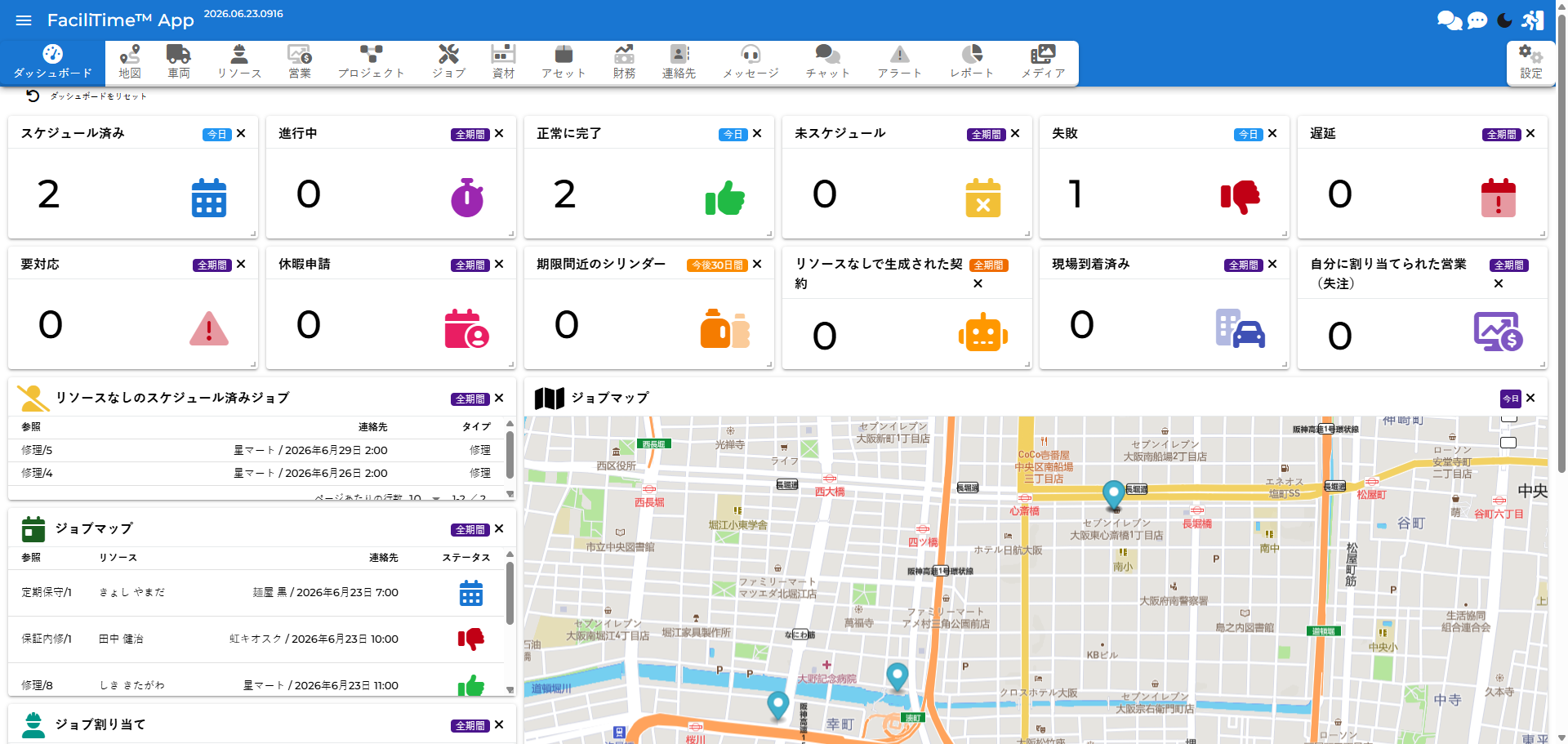The width and height of the screenshot is (1568, 744).
Task: Close the 失敗 card
Action: click(1272, 133)
